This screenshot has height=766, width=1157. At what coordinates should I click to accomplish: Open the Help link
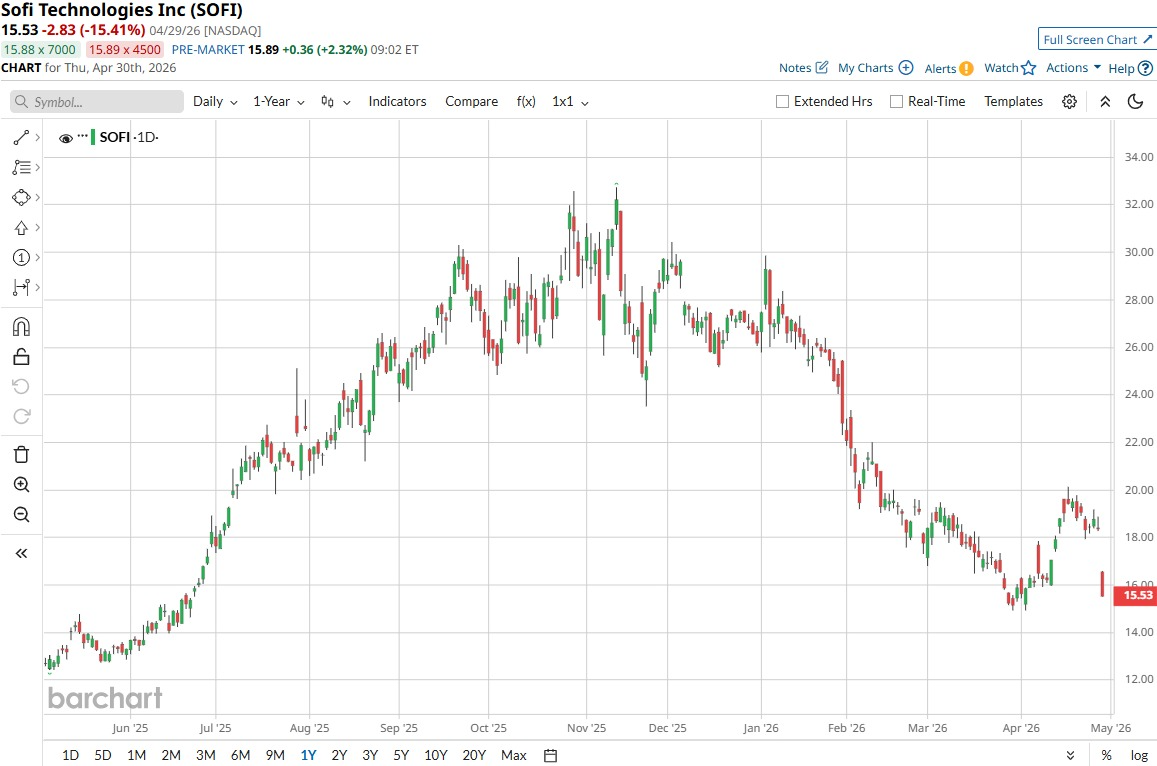tap(1130, 69)
